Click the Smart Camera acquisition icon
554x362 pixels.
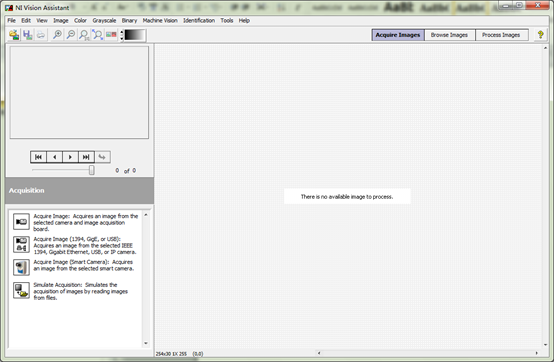21,267
